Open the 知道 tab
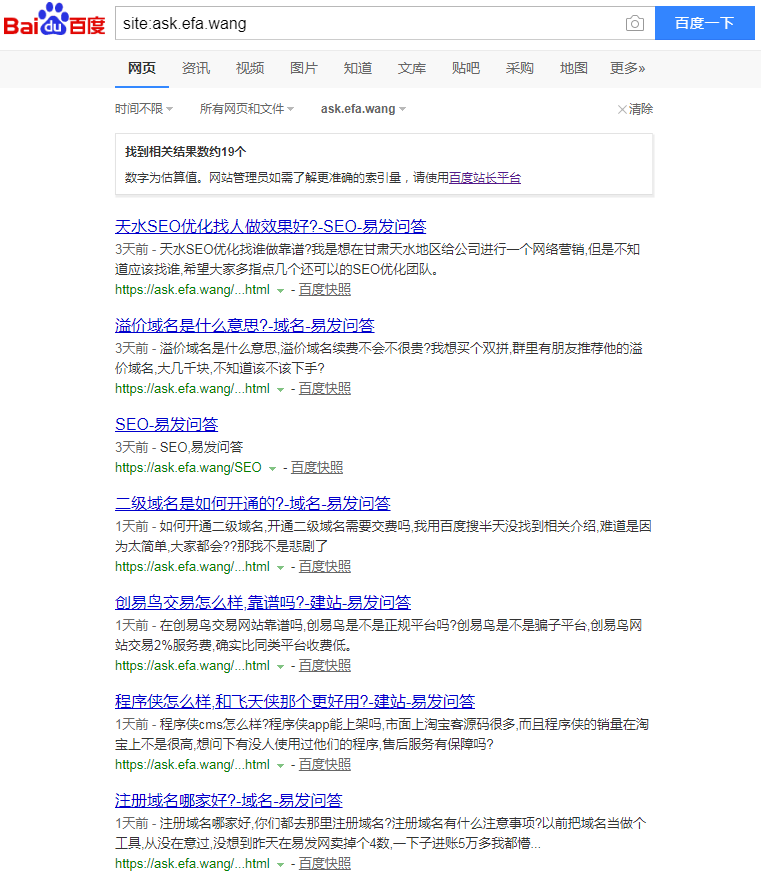This screenshot has height=879, width=761. coord(358,68)
